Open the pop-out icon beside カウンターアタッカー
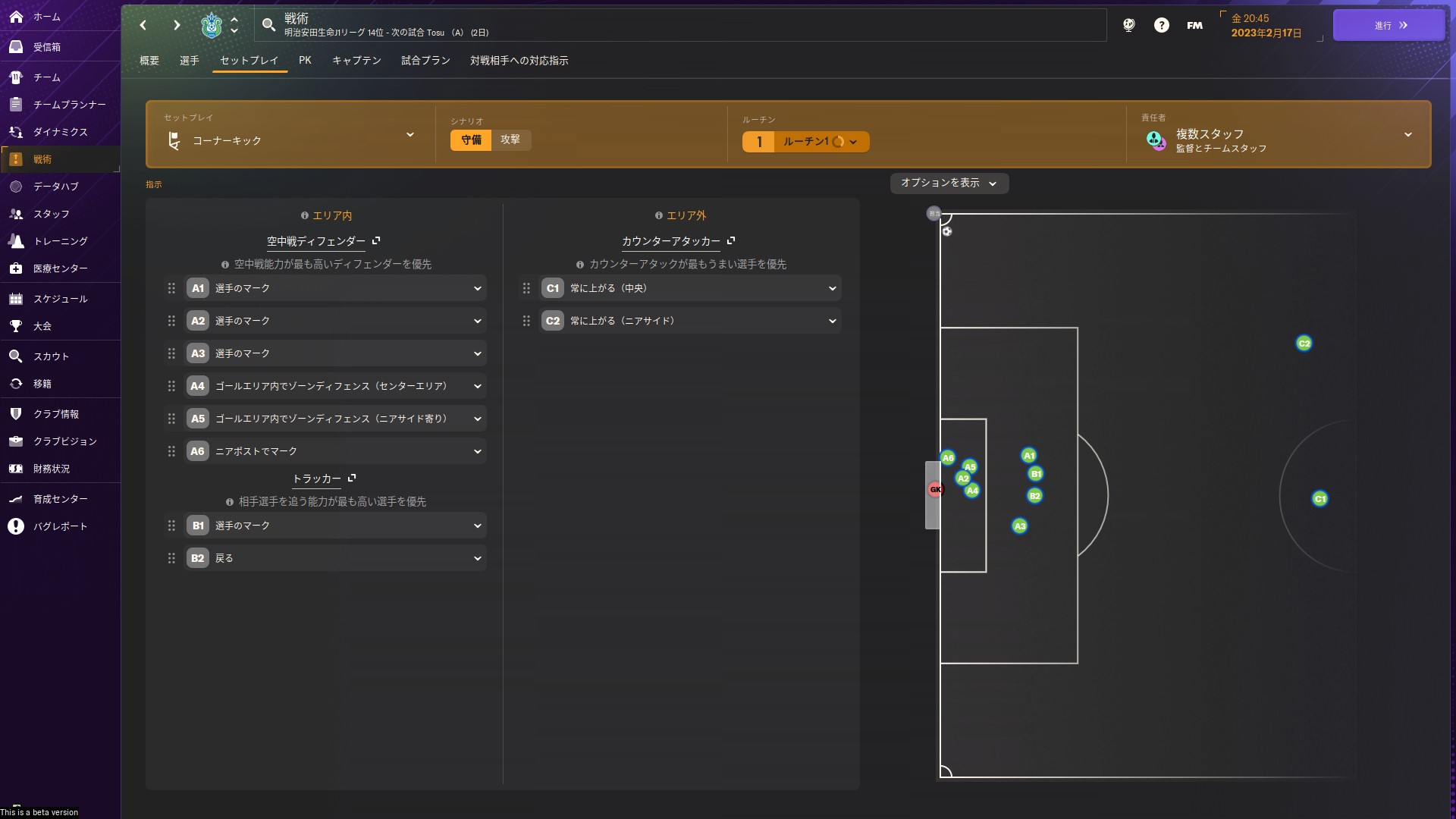1456x819 pixels. click(731, 240)
